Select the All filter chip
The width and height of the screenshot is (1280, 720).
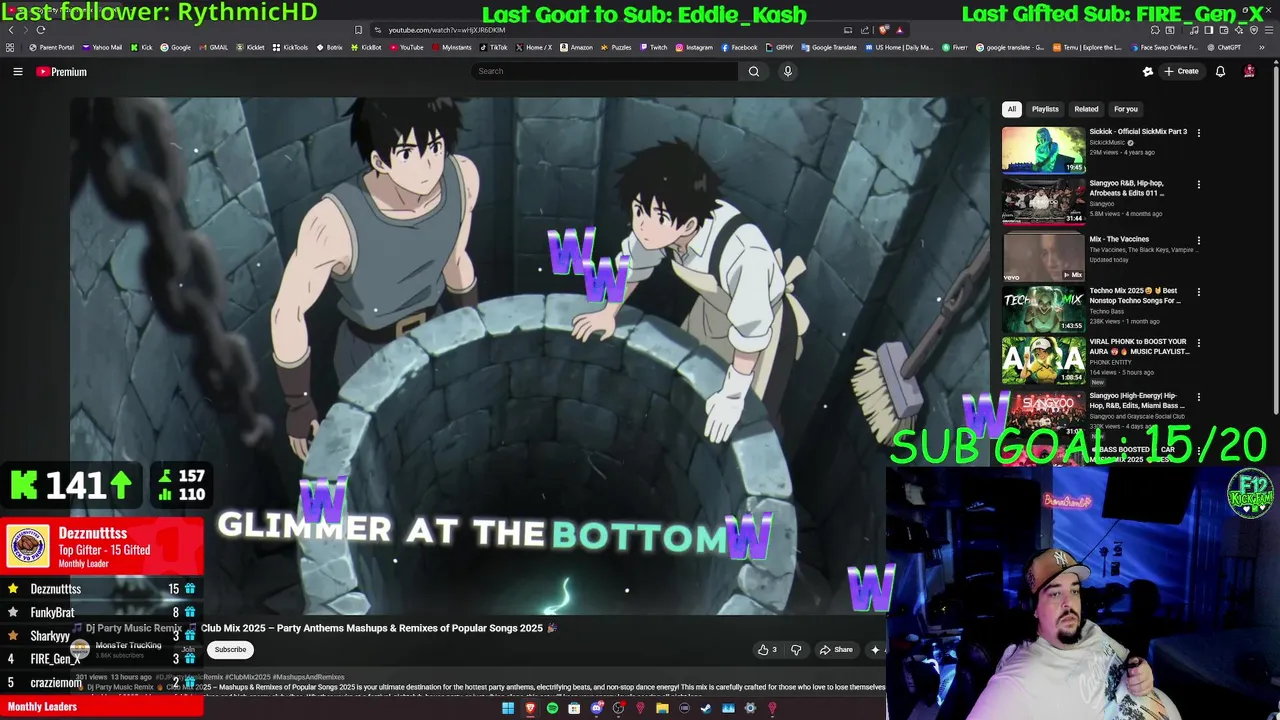click(1012, 109)
